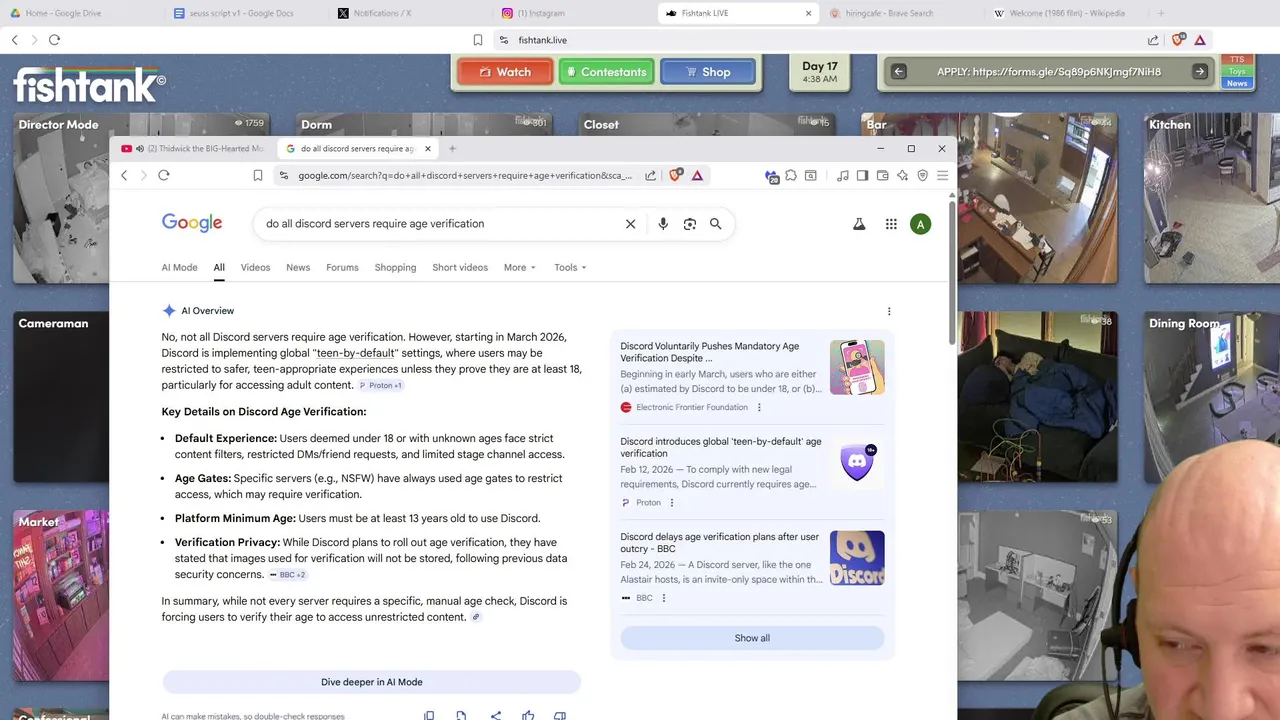The height and width of the screenshot is (720, 1280).
Task: Click the Fishtank Contestants button
Action: point(606,72)
